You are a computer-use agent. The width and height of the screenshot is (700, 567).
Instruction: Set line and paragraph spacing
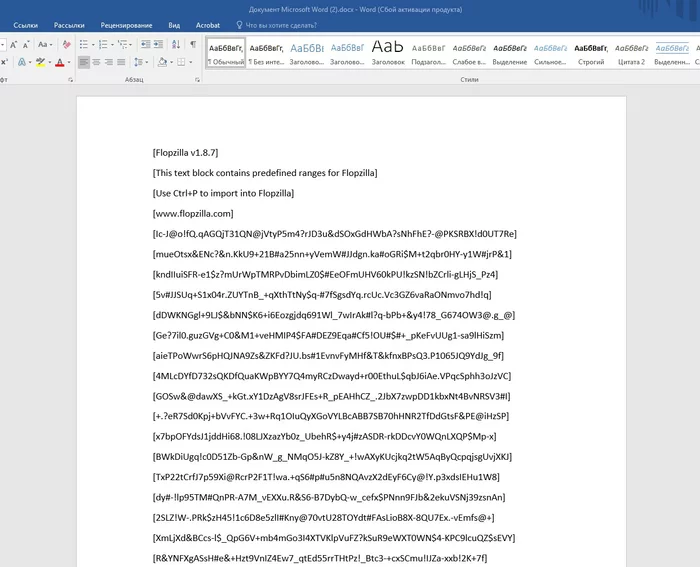[x=138, y=62]
